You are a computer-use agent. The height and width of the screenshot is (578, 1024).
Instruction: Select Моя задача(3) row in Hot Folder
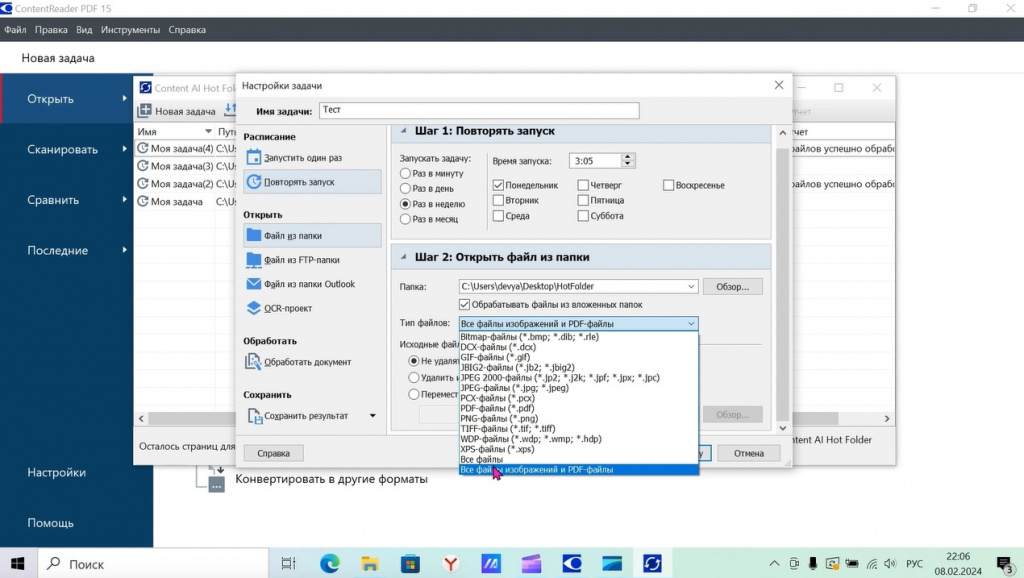point(175,166)
